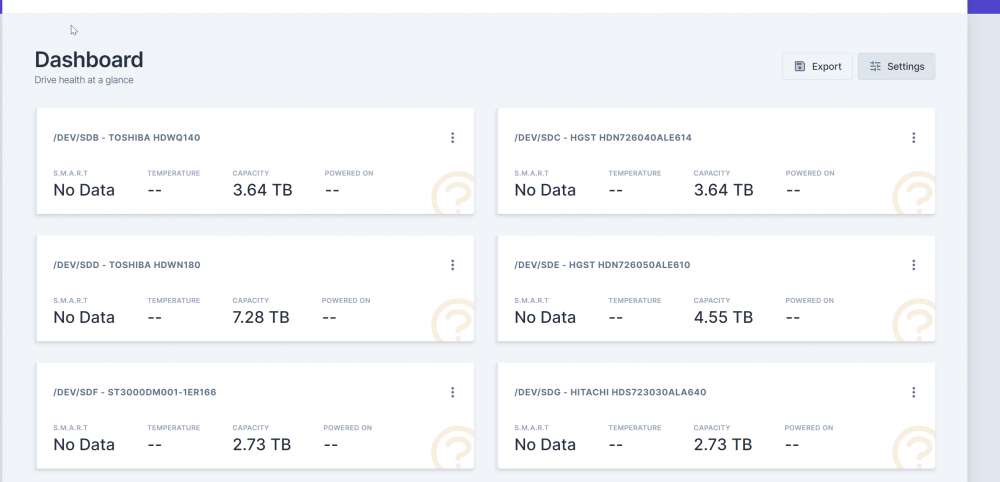
Task: Open the three-dot menu for /dev/sdc HGST drive
Action: click(x=913, y=138)
